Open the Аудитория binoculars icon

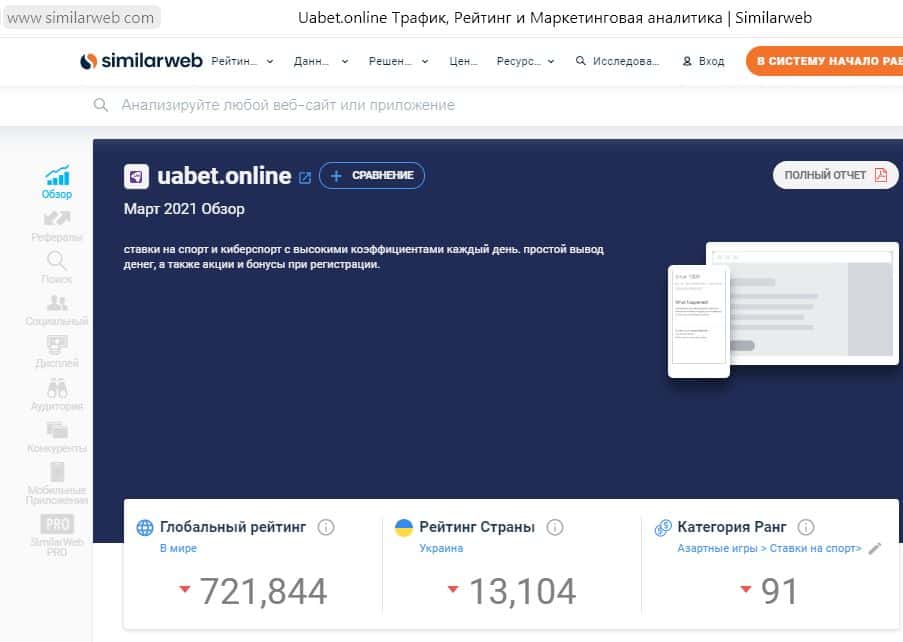pyautogui.click(x=57, y=389)
